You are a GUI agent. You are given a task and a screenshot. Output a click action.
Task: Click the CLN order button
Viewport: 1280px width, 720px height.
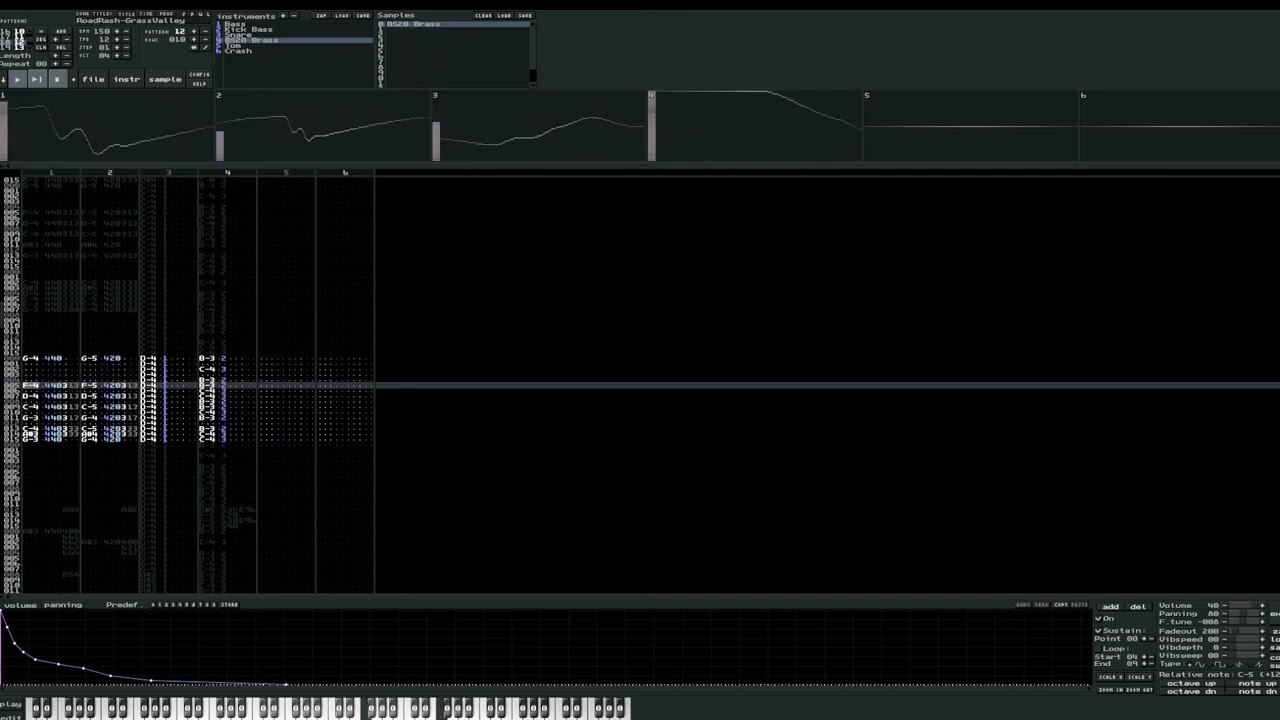click(x=41, y=47)
